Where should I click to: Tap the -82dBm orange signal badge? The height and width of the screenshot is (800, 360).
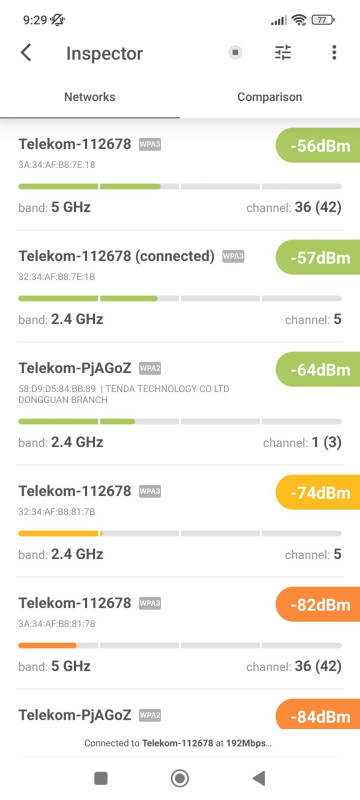(x=318, y=605)
